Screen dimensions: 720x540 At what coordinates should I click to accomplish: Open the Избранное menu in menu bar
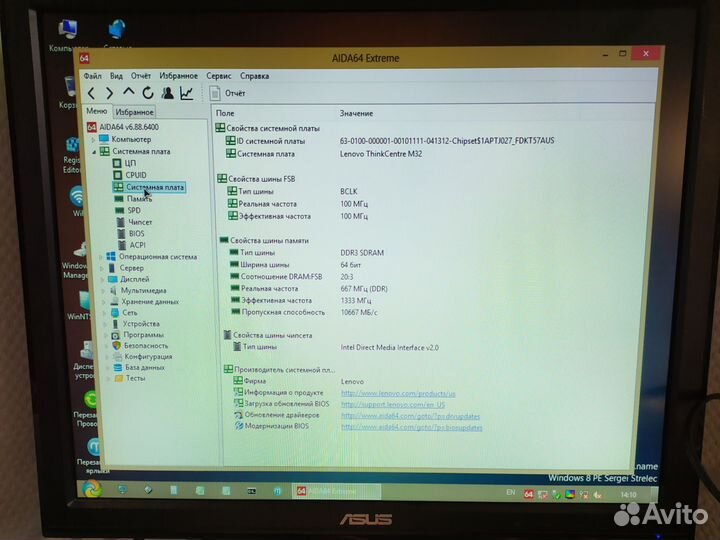[x=178, y=76]
